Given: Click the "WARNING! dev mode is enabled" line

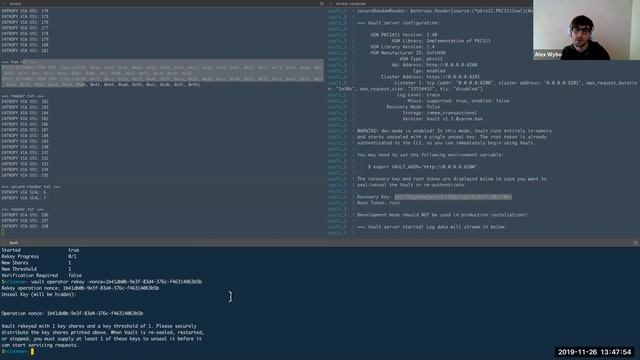Looking at the screenshot, I should pos(454,131).
